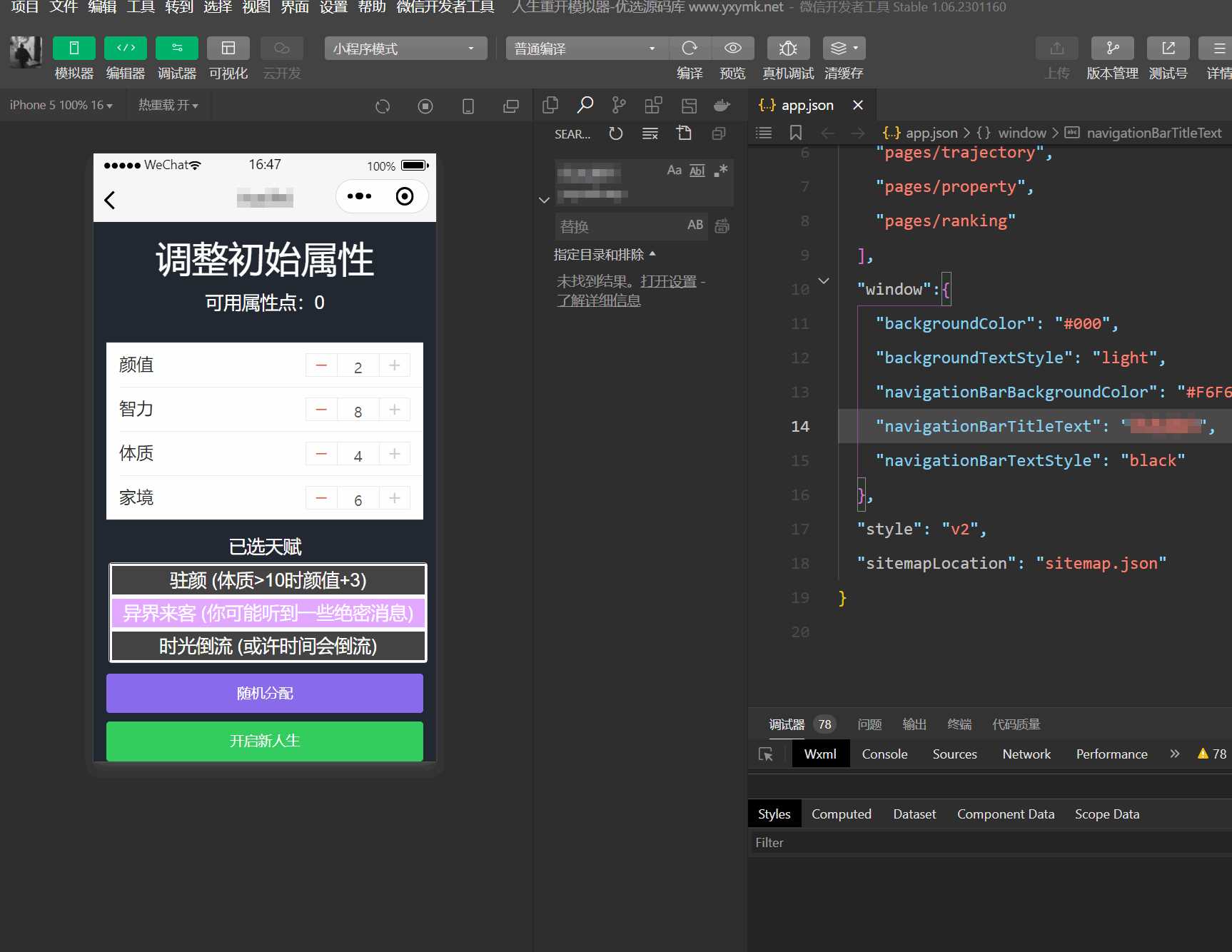Open the 小程序模式 mode dropdown
The width and height of the screenshot is (1232, 952).
tap(405, 49)
